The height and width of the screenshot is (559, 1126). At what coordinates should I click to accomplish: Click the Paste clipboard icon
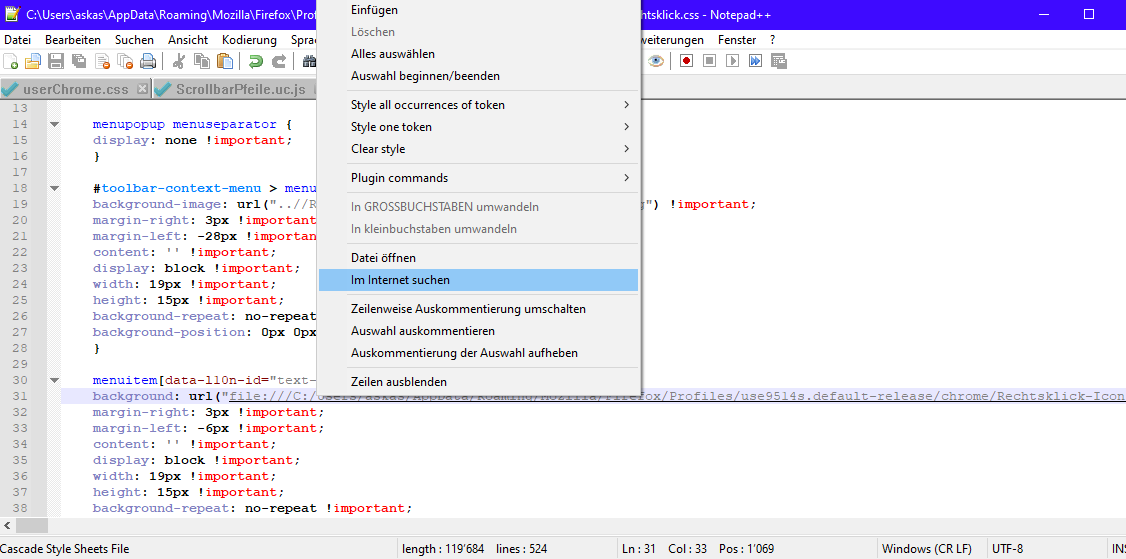225,61
